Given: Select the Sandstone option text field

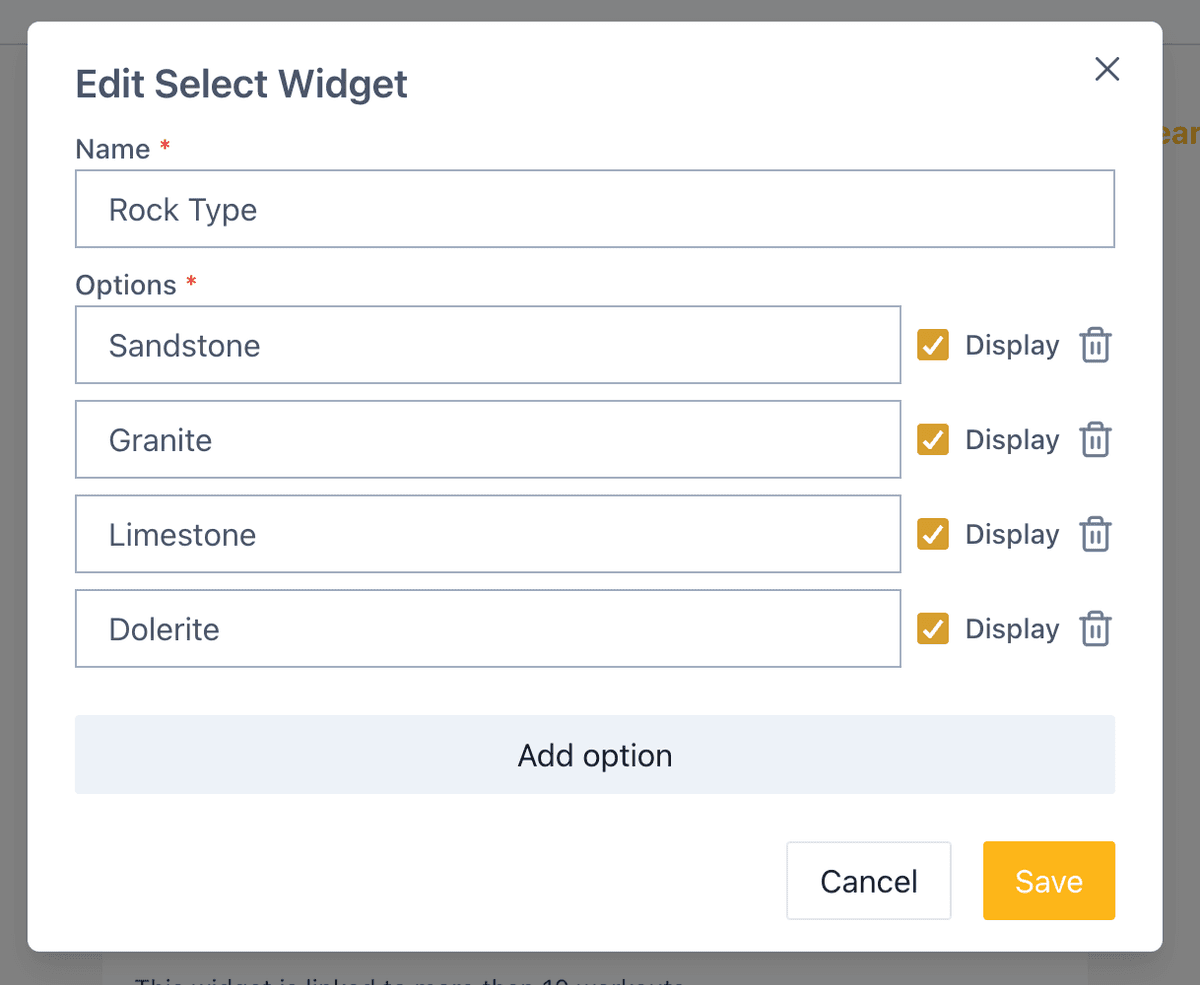Looking at the screenshot, I should 488,345.
